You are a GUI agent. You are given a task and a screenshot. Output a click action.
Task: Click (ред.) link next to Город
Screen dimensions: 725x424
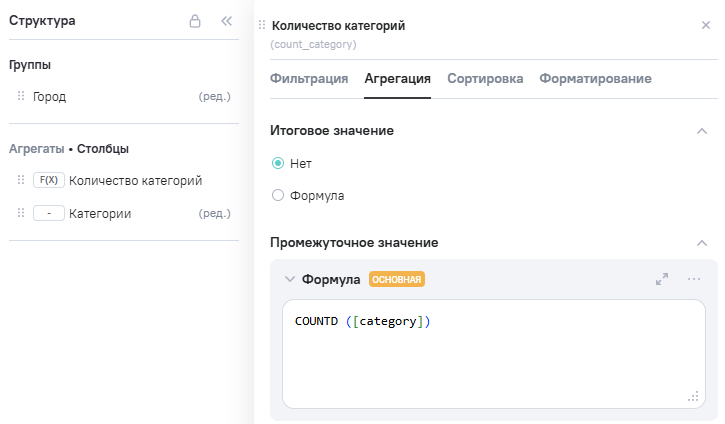pyautogui.click(x=215, y=97)
